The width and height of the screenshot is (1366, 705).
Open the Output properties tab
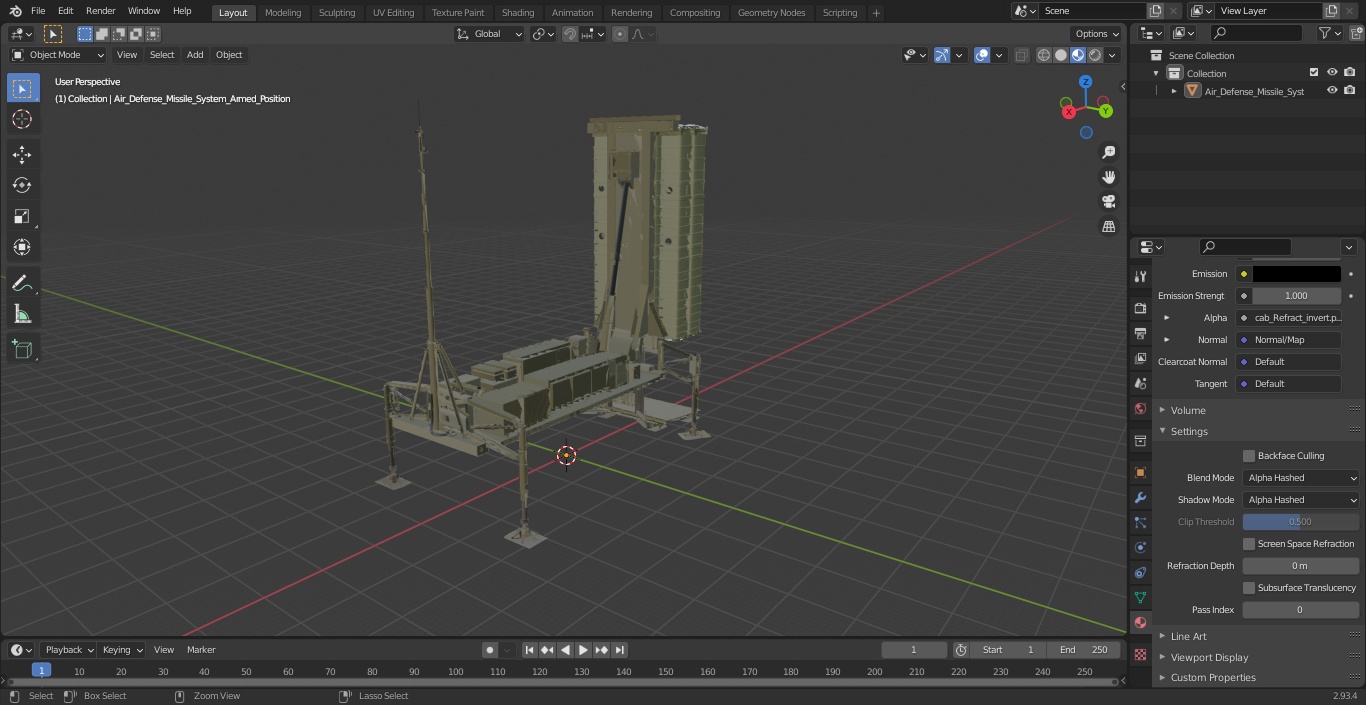click(1140, 333)
